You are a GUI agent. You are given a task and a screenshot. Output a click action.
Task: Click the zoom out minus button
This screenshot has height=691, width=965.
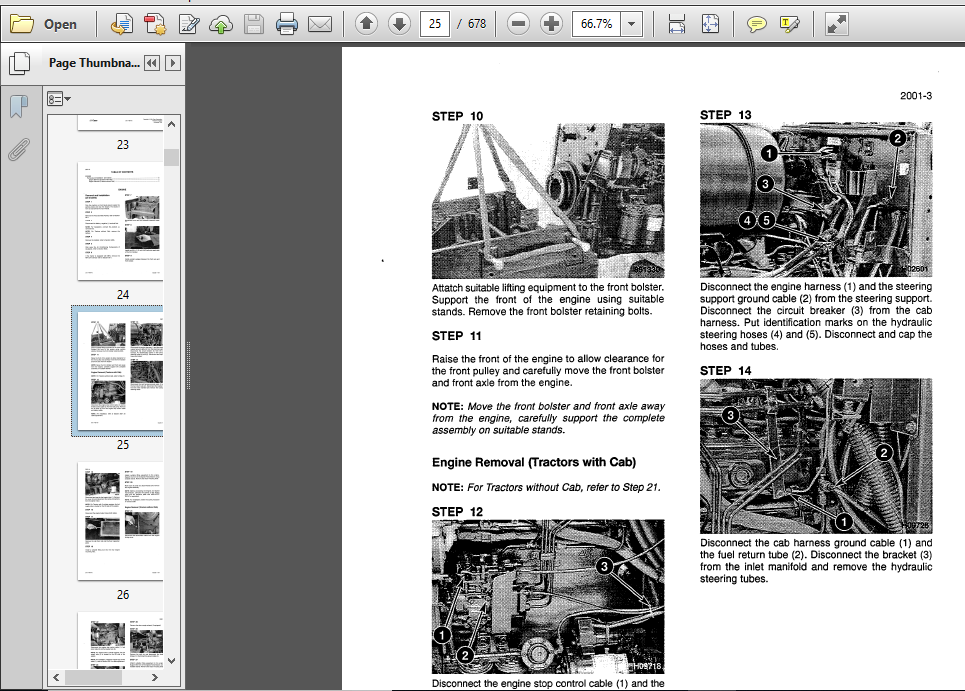click(x=518, y=25)
